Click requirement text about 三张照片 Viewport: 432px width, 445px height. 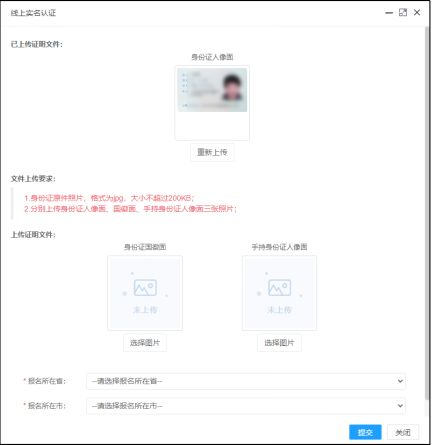click(x=130, y=209)
